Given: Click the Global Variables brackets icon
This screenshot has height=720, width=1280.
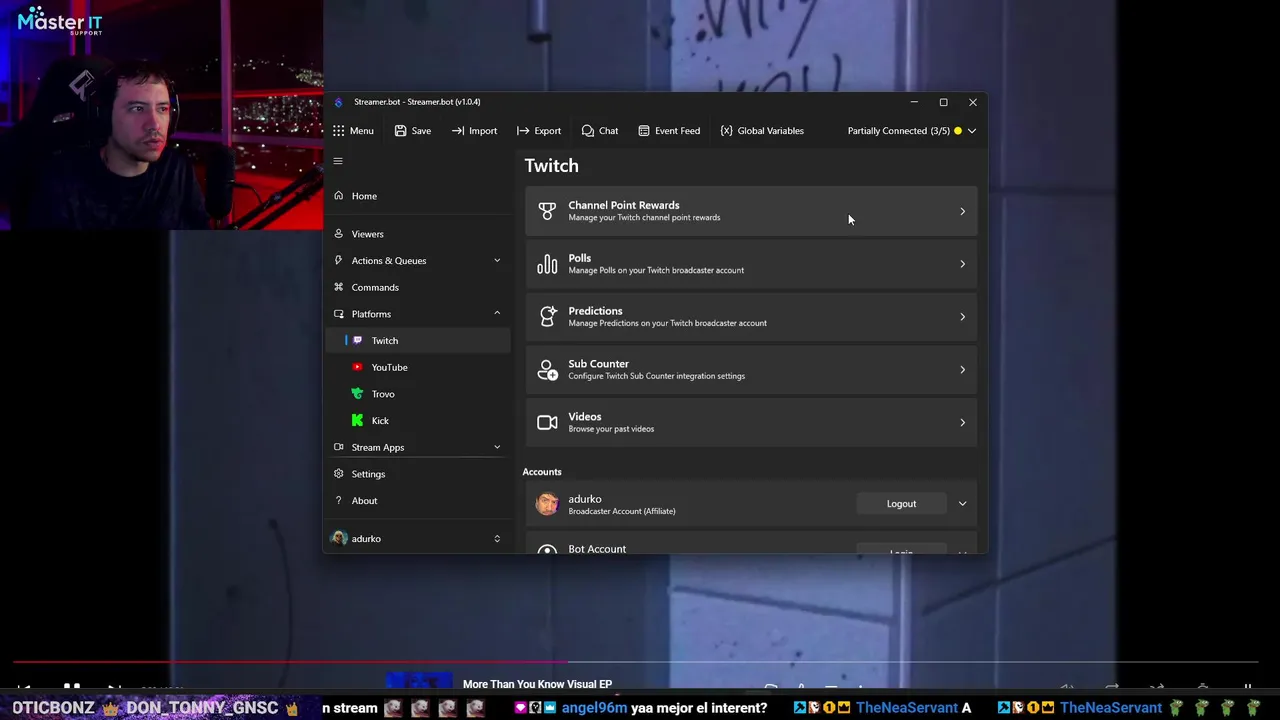Looking at the screenshot, I should pyautogui.click(x=726, y=131).
